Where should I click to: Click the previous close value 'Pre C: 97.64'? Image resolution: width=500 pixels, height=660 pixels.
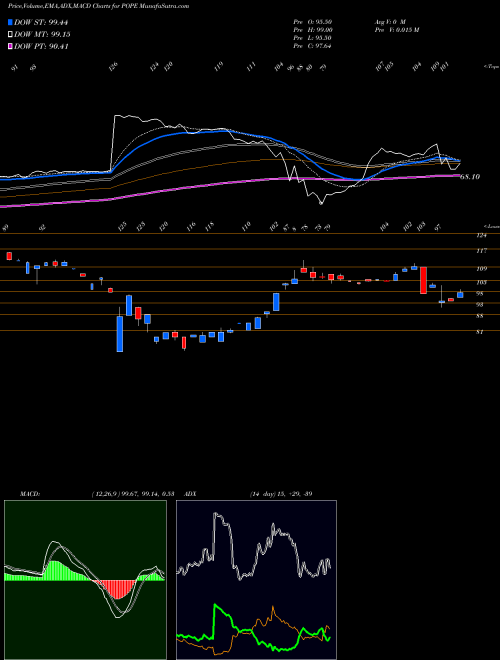(x=312, y=46)
